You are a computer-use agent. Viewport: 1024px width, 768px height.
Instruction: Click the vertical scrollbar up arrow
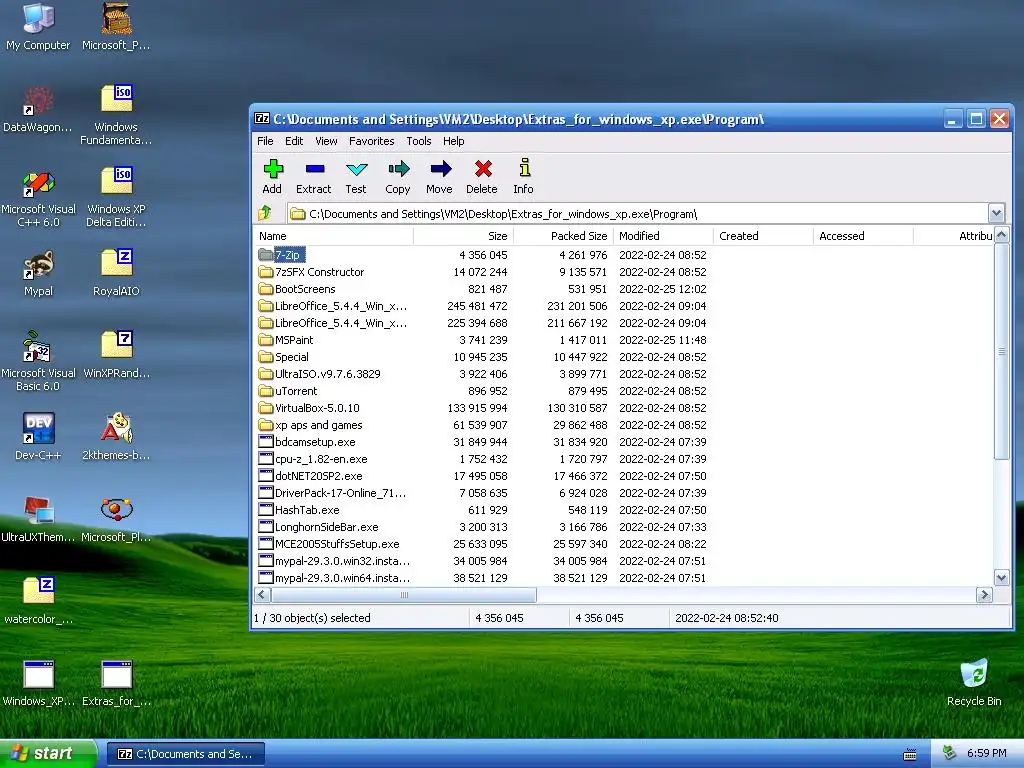click(x=1001, y=235)
